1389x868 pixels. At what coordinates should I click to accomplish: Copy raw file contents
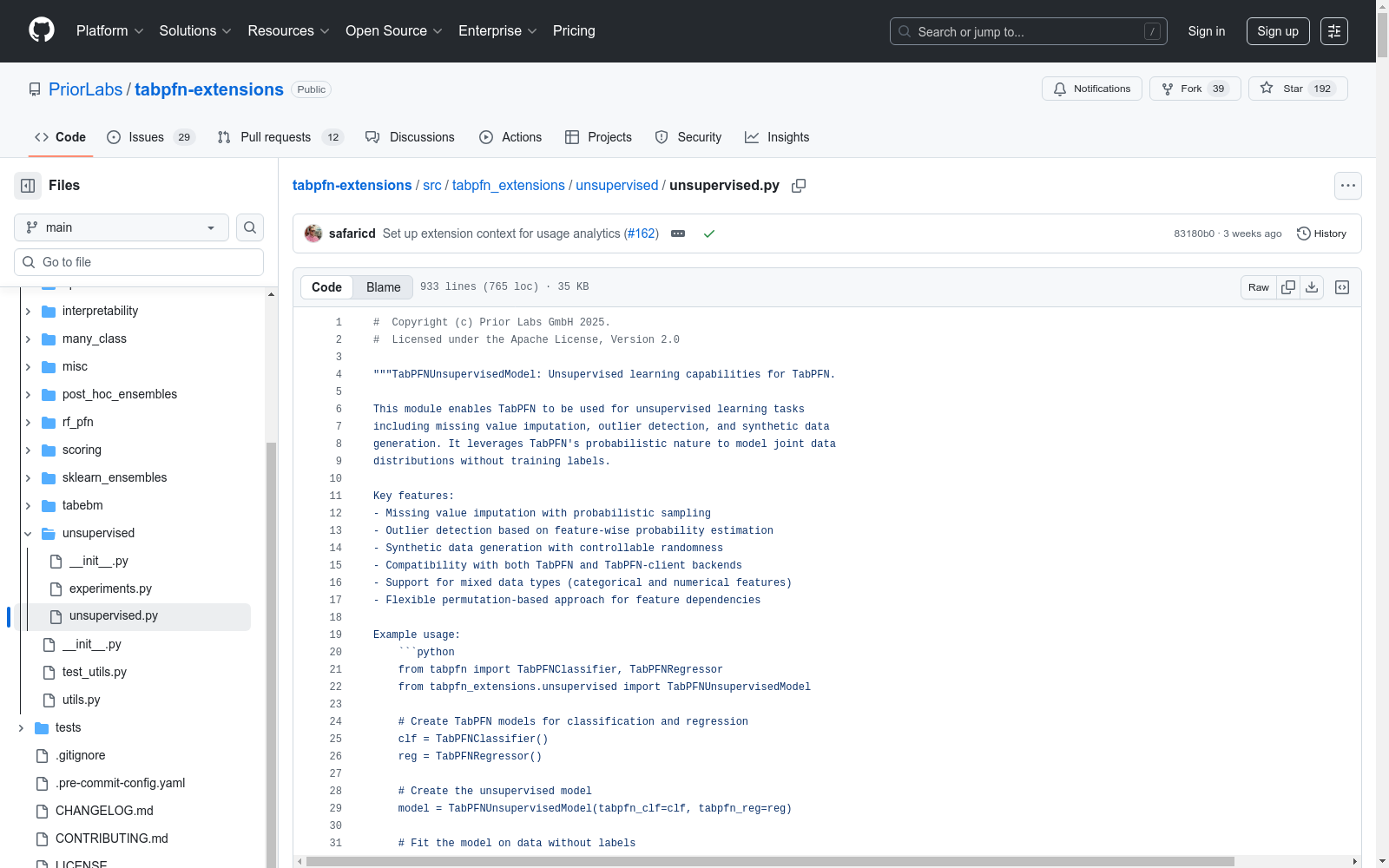(1289, 287)
